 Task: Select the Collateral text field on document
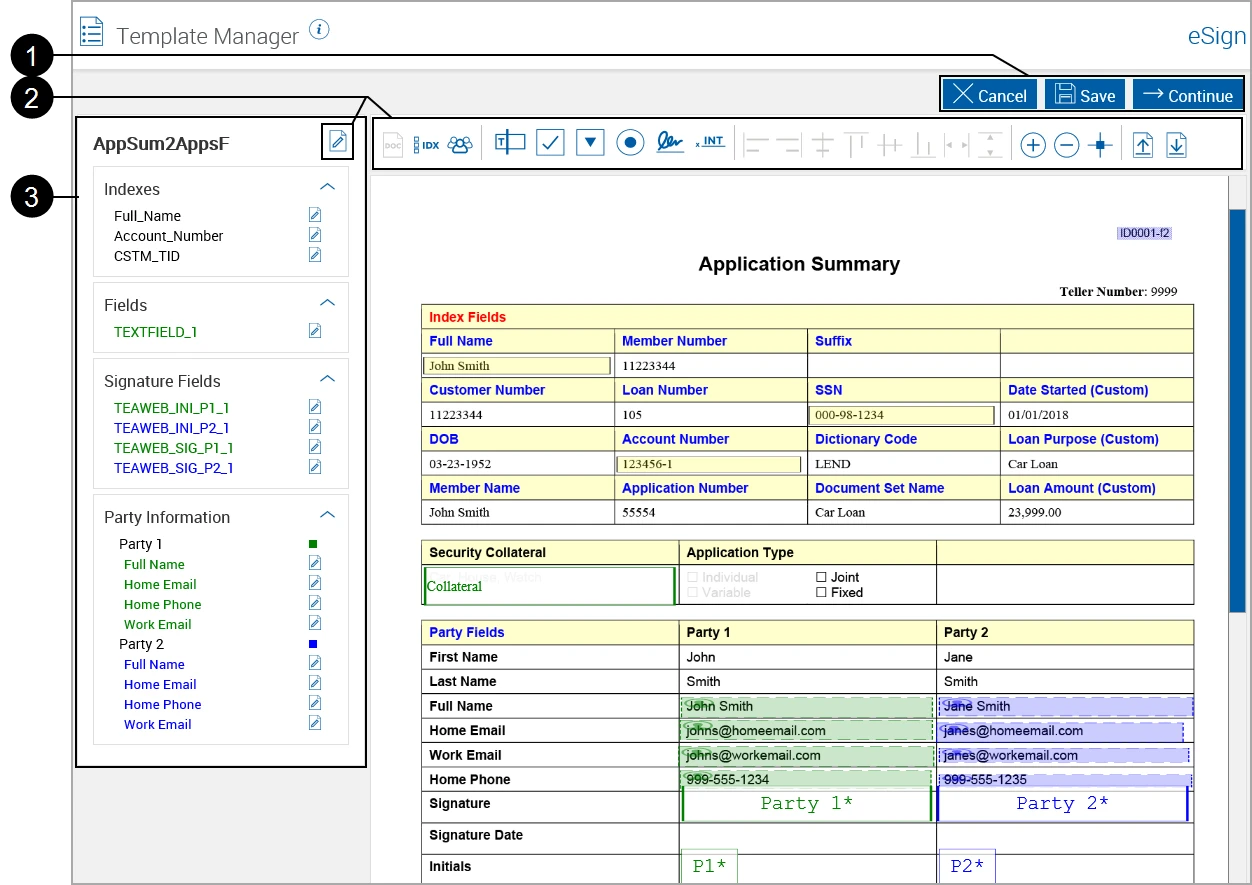pos(550,586)
